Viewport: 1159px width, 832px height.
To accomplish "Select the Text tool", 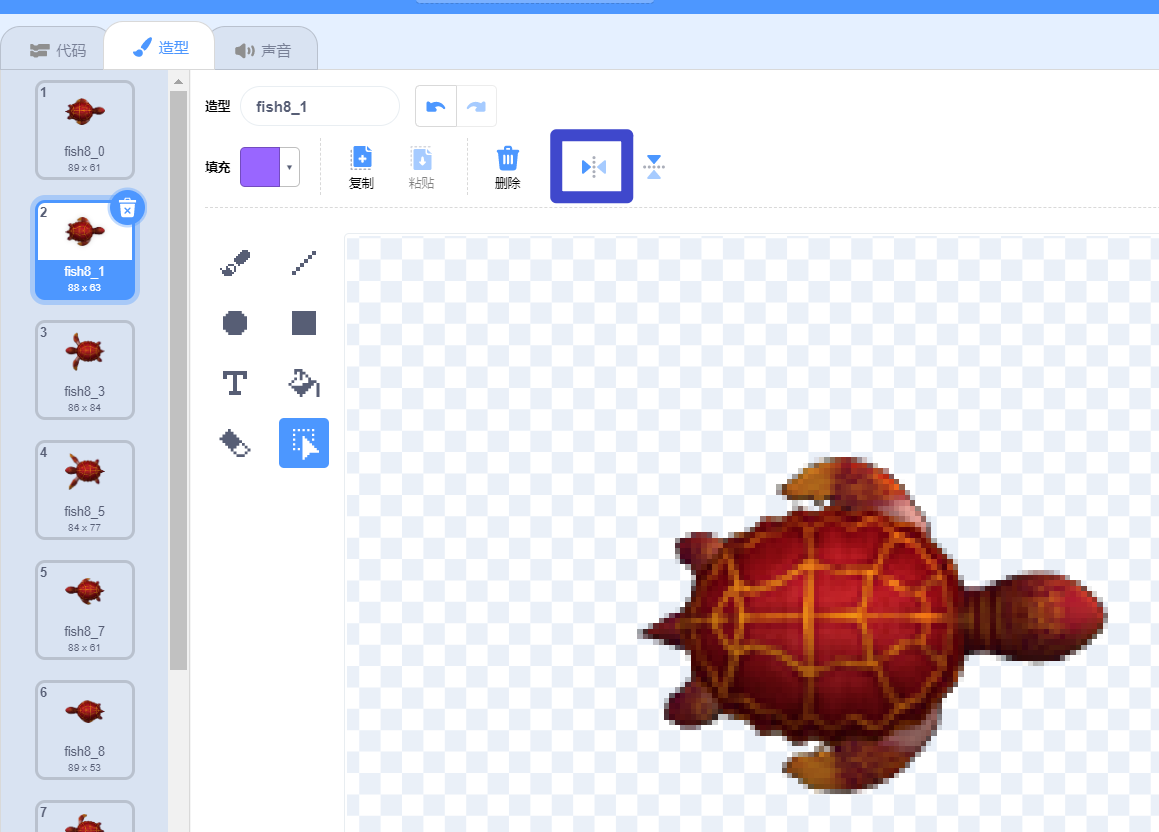I will point(235,382).
